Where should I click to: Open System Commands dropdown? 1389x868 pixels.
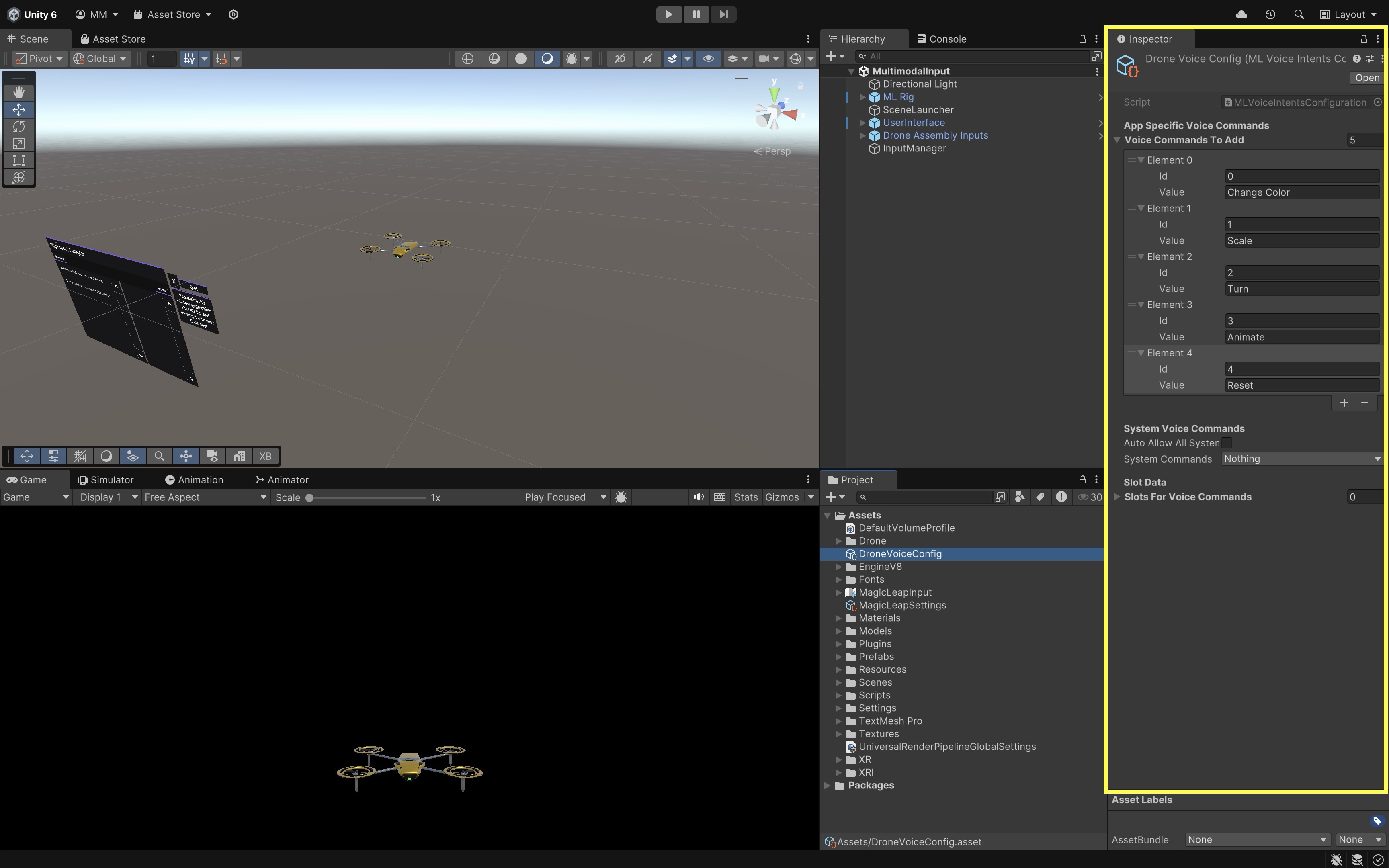[x=1301, y=459]
